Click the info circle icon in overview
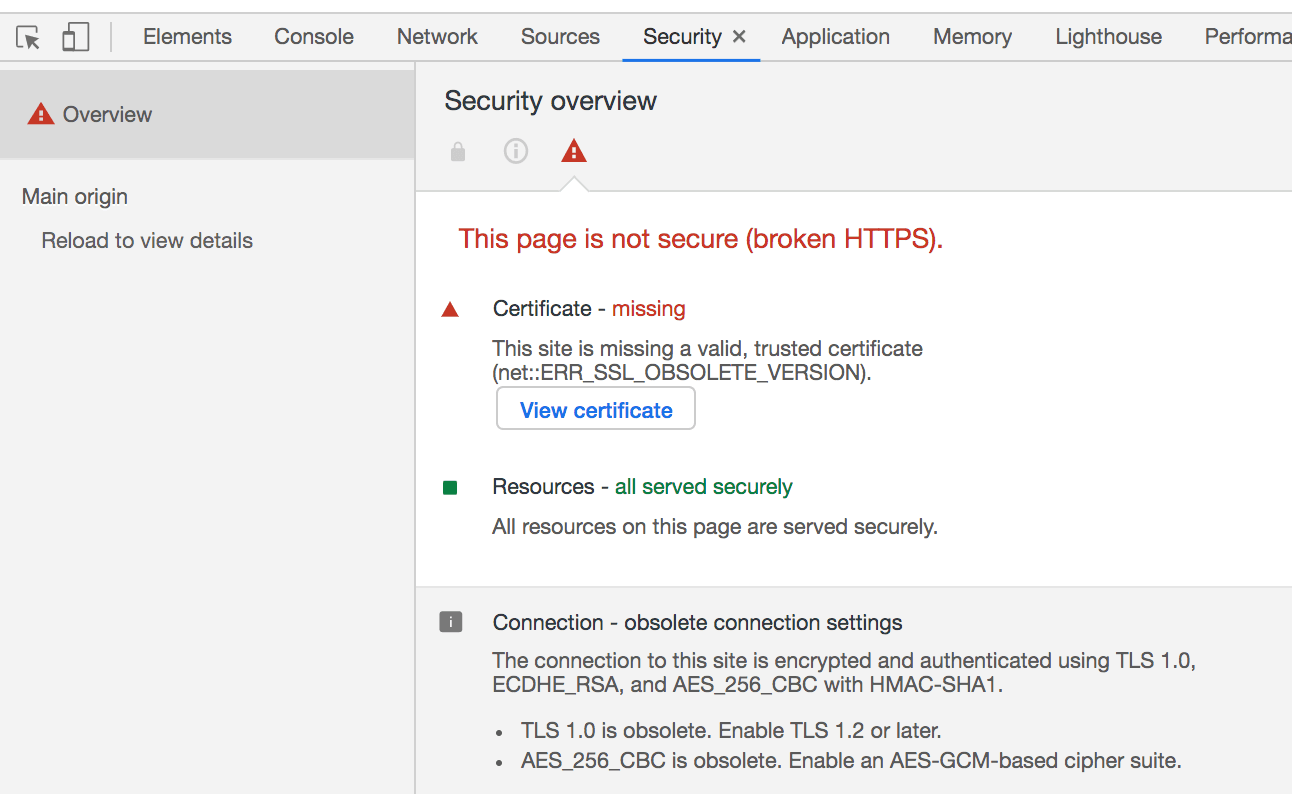This screenshot has height=794, width=1292. (515, 152)
